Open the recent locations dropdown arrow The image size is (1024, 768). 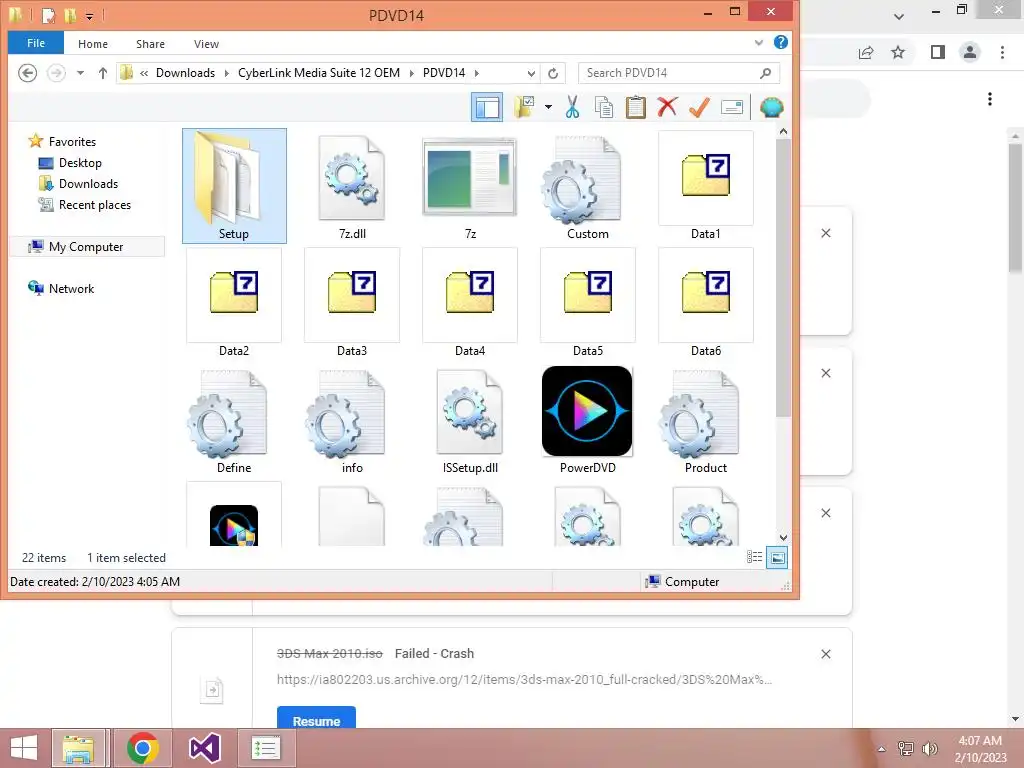[80, 72]
